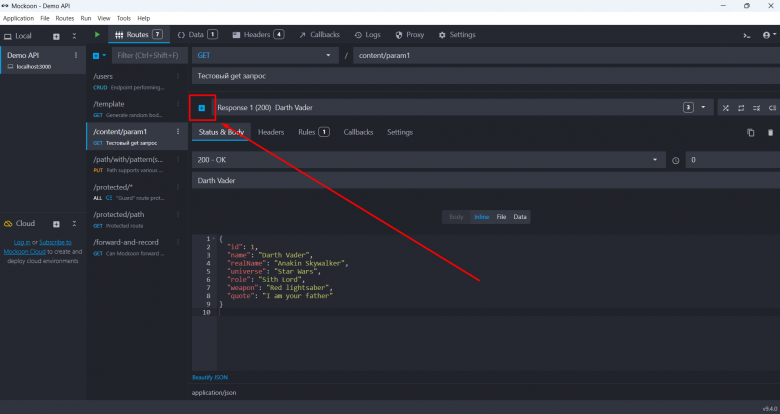Select the /users CRUD route
The width and height of the screenshot is (780, 414).
point(137,81)
